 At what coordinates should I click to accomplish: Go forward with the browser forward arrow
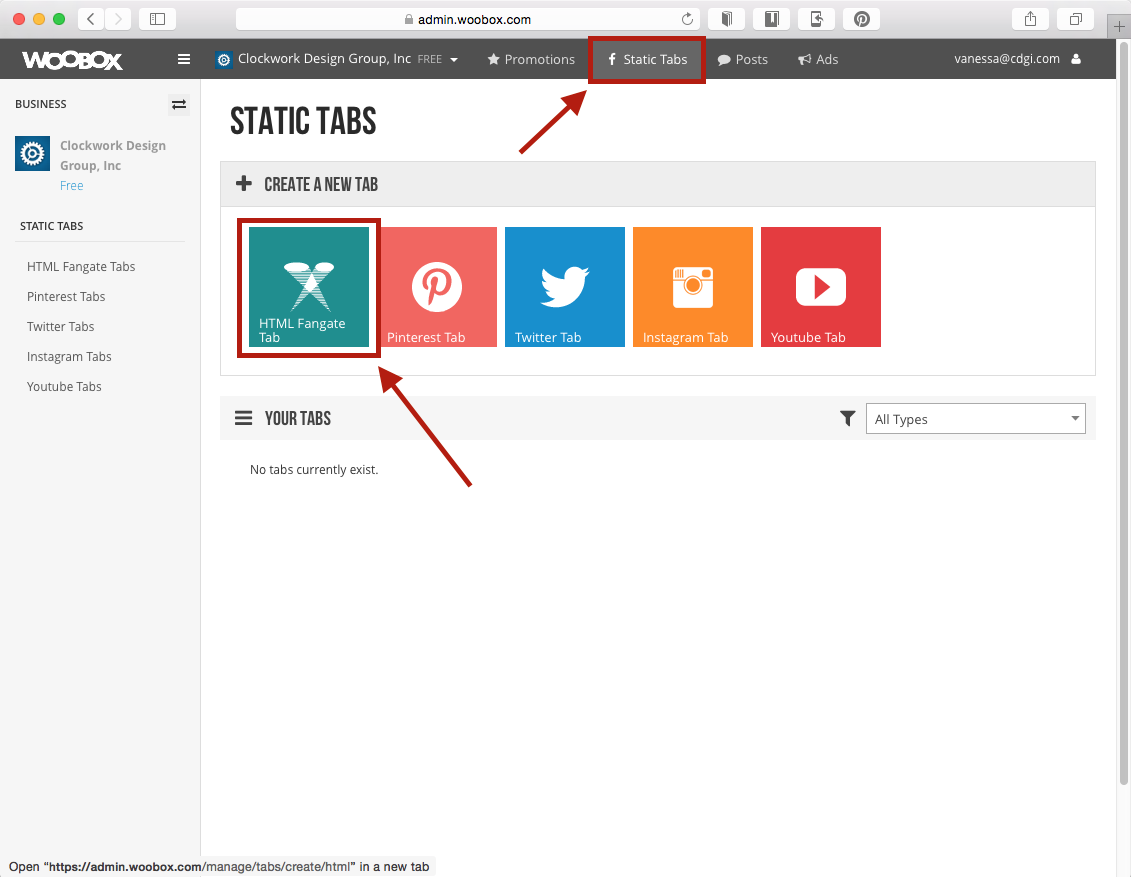[118, 19]
